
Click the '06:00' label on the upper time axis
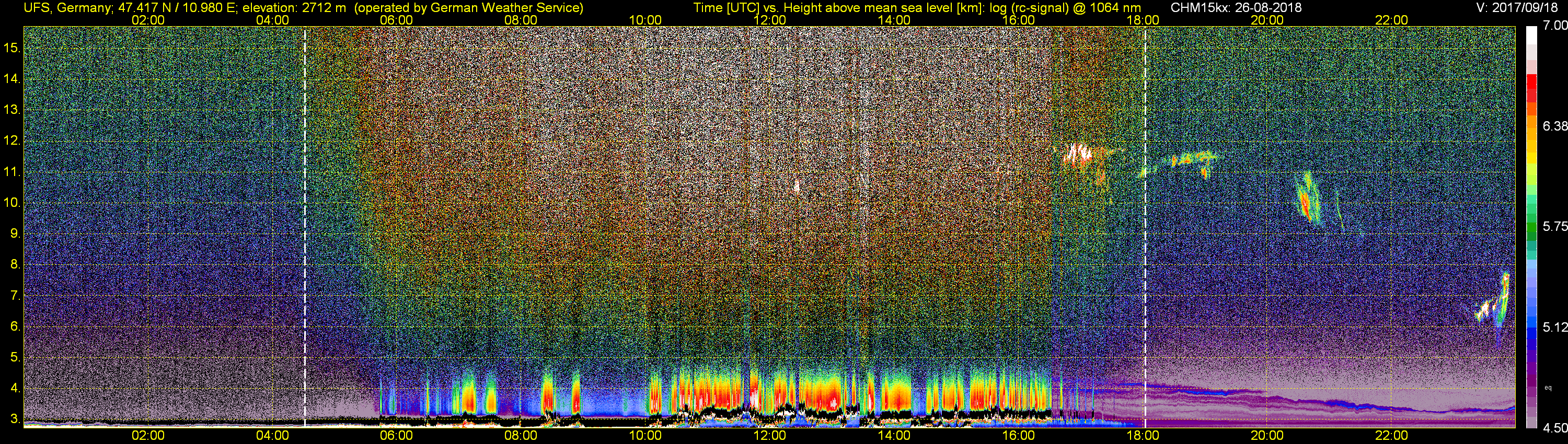pyautogui.click(x=396, y=20)
